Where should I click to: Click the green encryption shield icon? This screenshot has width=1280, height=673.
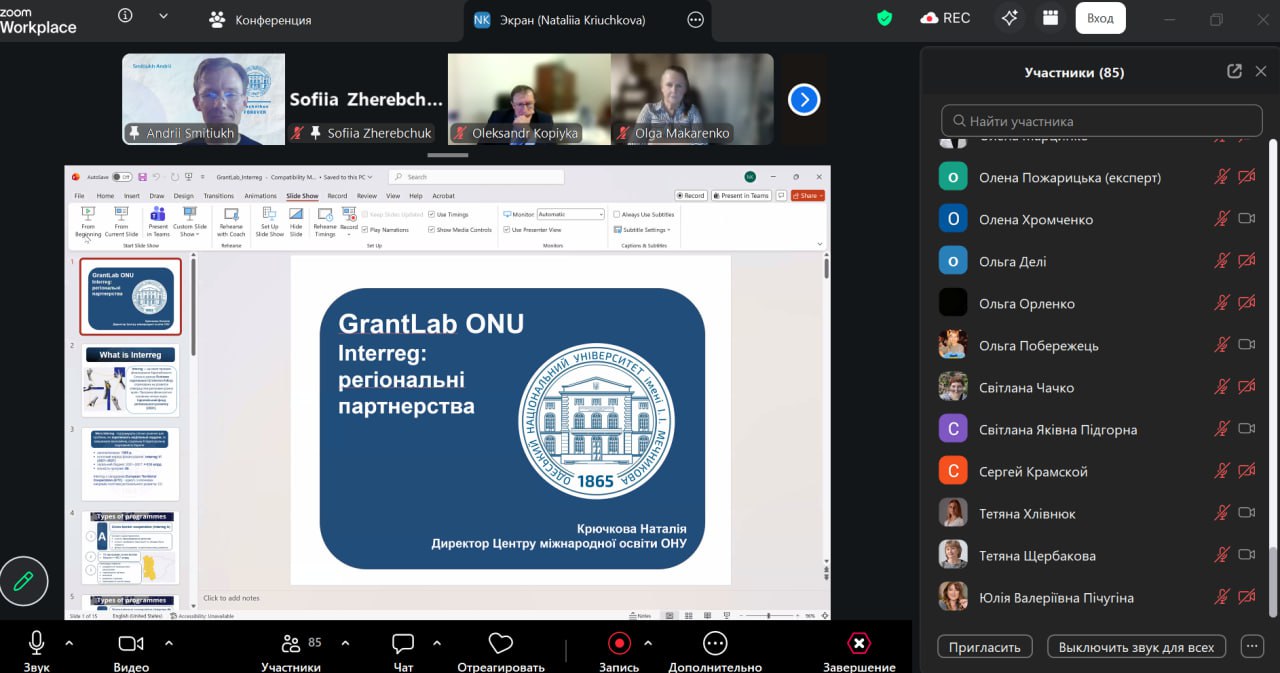pos(884,18)
